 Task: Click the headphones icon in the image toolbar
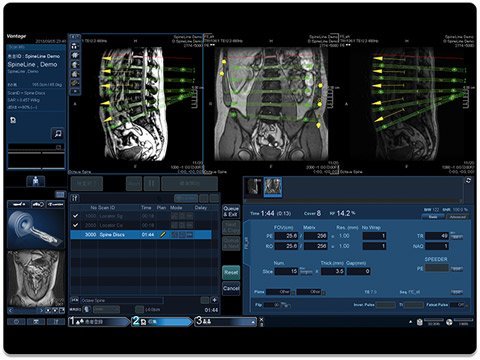click(75, 46)
